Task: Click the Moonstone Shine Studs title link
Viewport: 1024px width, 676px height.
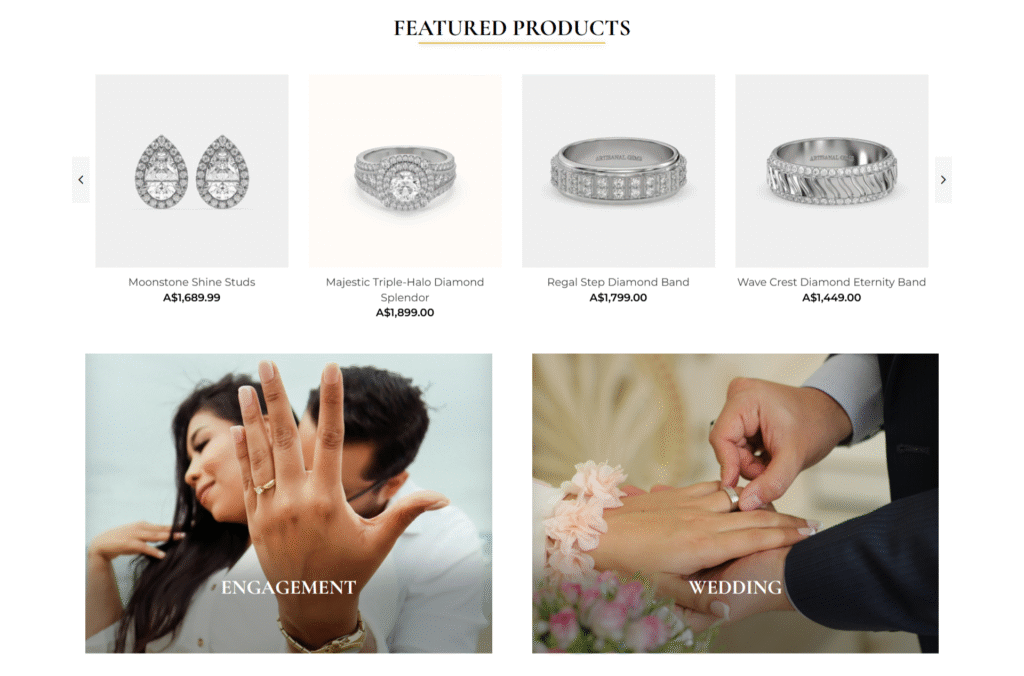Action: coord(192,282)
